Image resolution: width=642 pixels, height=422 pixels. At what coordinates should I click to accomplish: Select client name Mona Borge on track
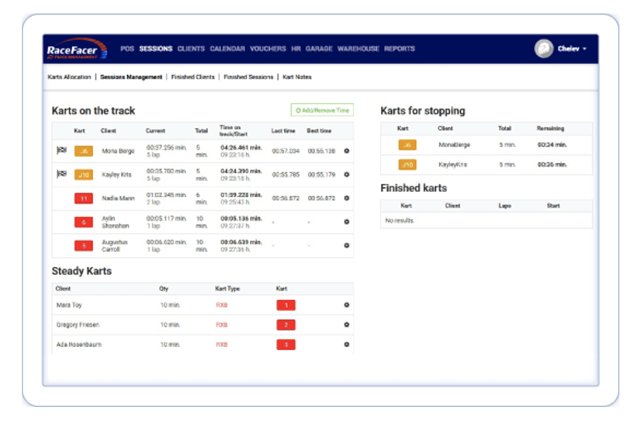[x=118, y=151]
